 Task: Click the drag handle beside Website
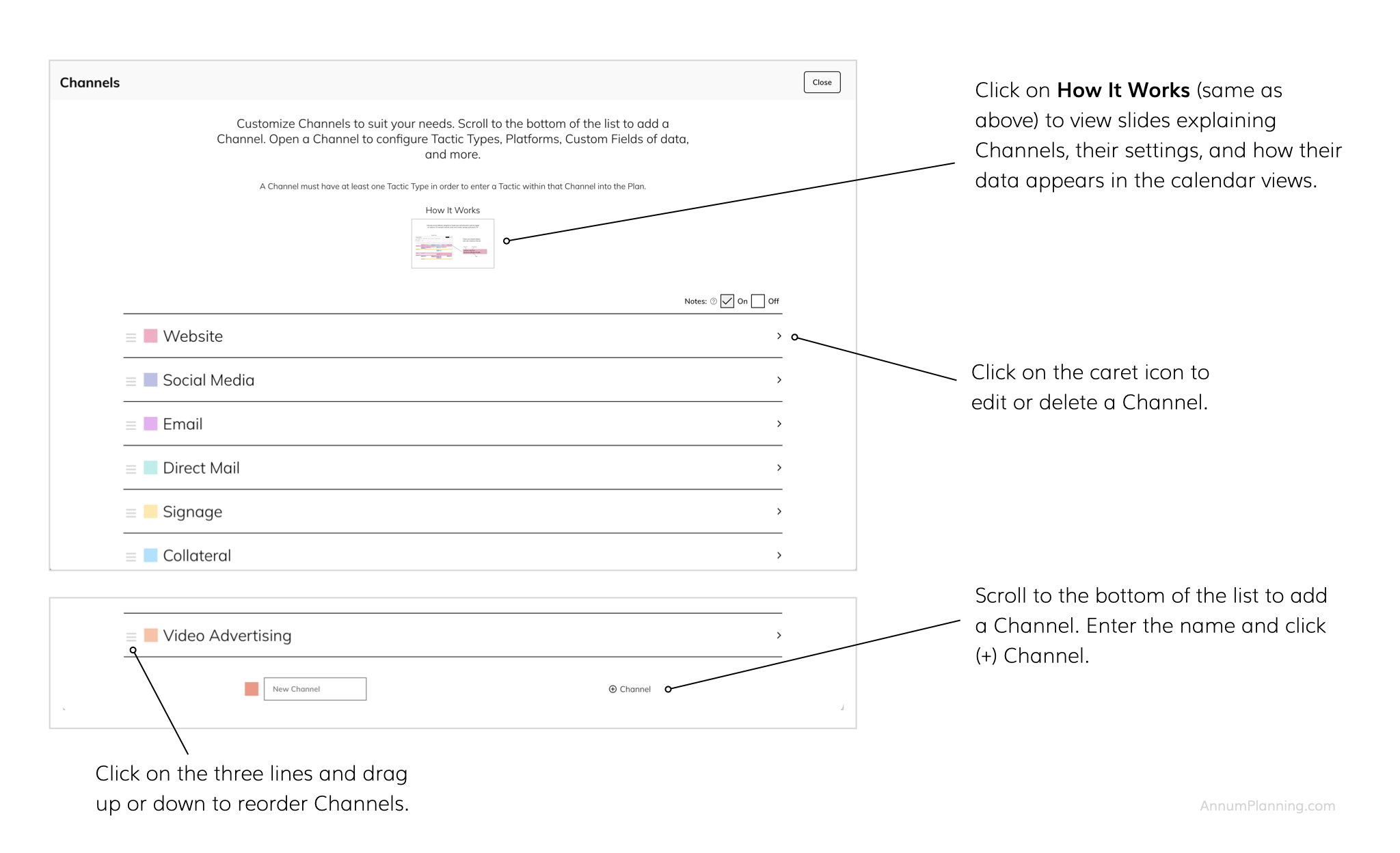[x=131, y=337]
